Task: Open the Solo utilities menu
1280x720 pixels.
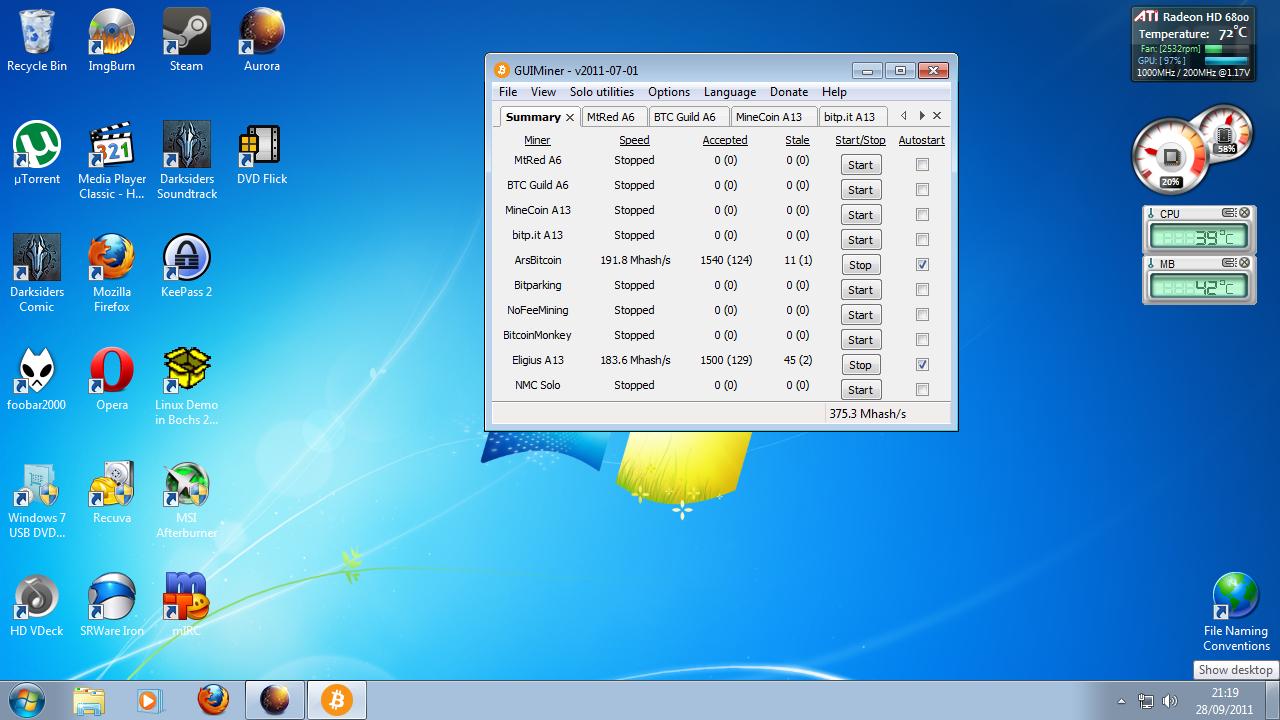Action: (602, 92)
